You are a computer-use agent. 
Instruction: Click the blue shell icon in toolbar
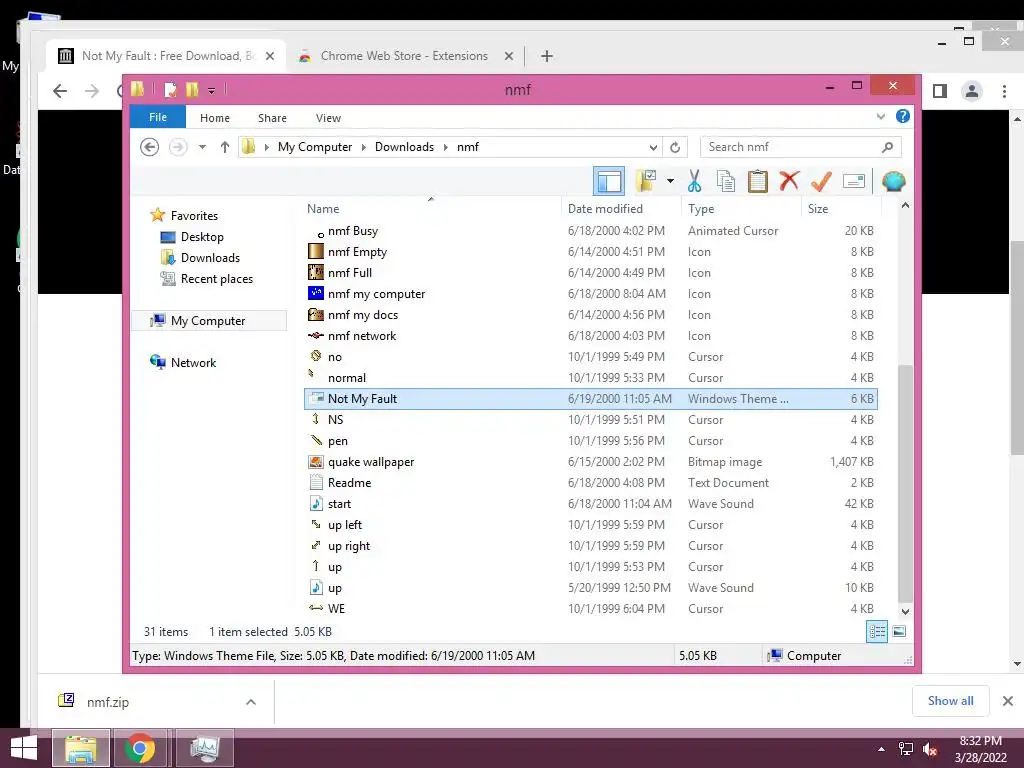pos(893,181)
